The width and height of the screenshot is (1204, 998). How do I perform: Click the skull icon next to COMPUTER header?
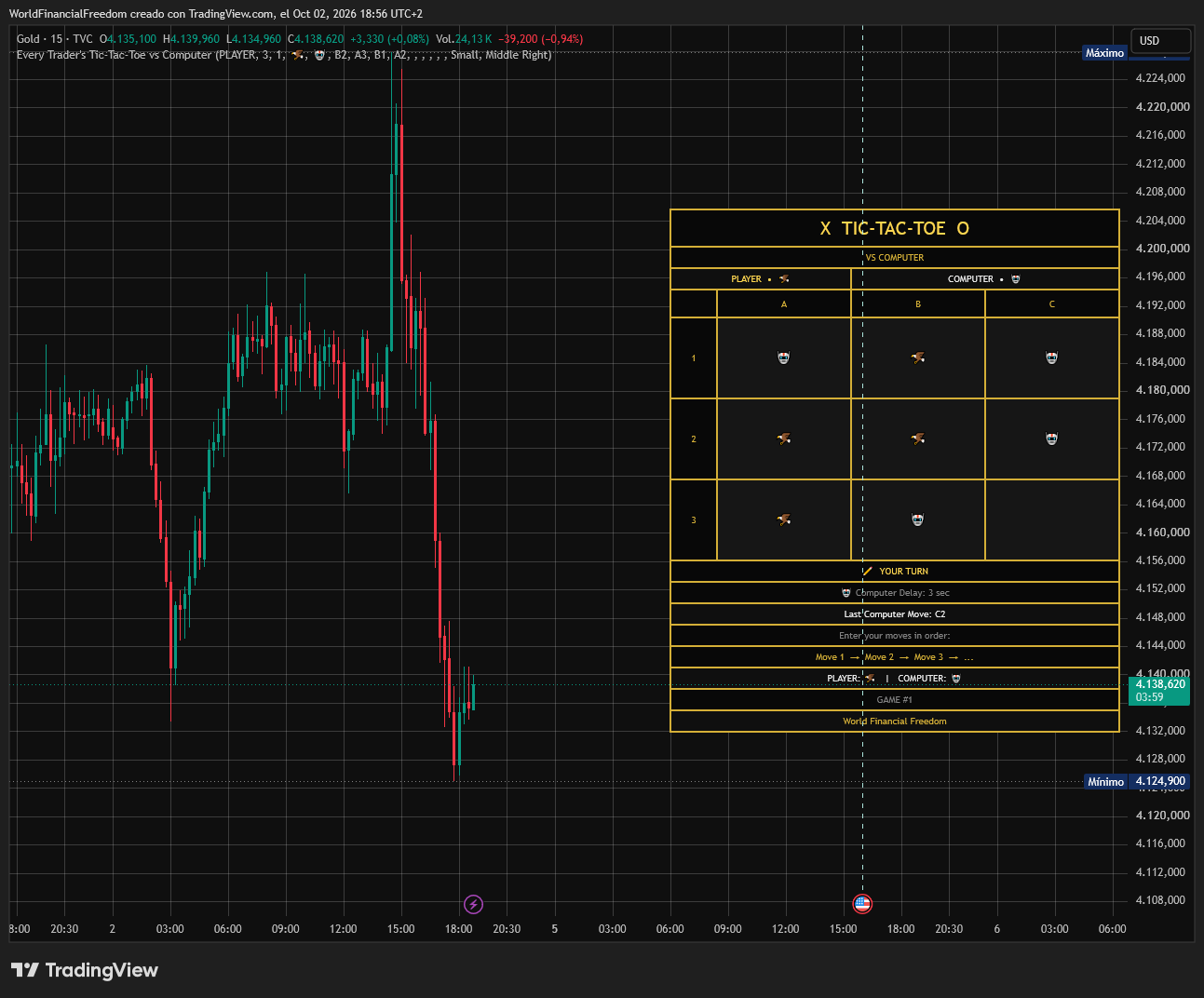click(x=1015, y=279)
